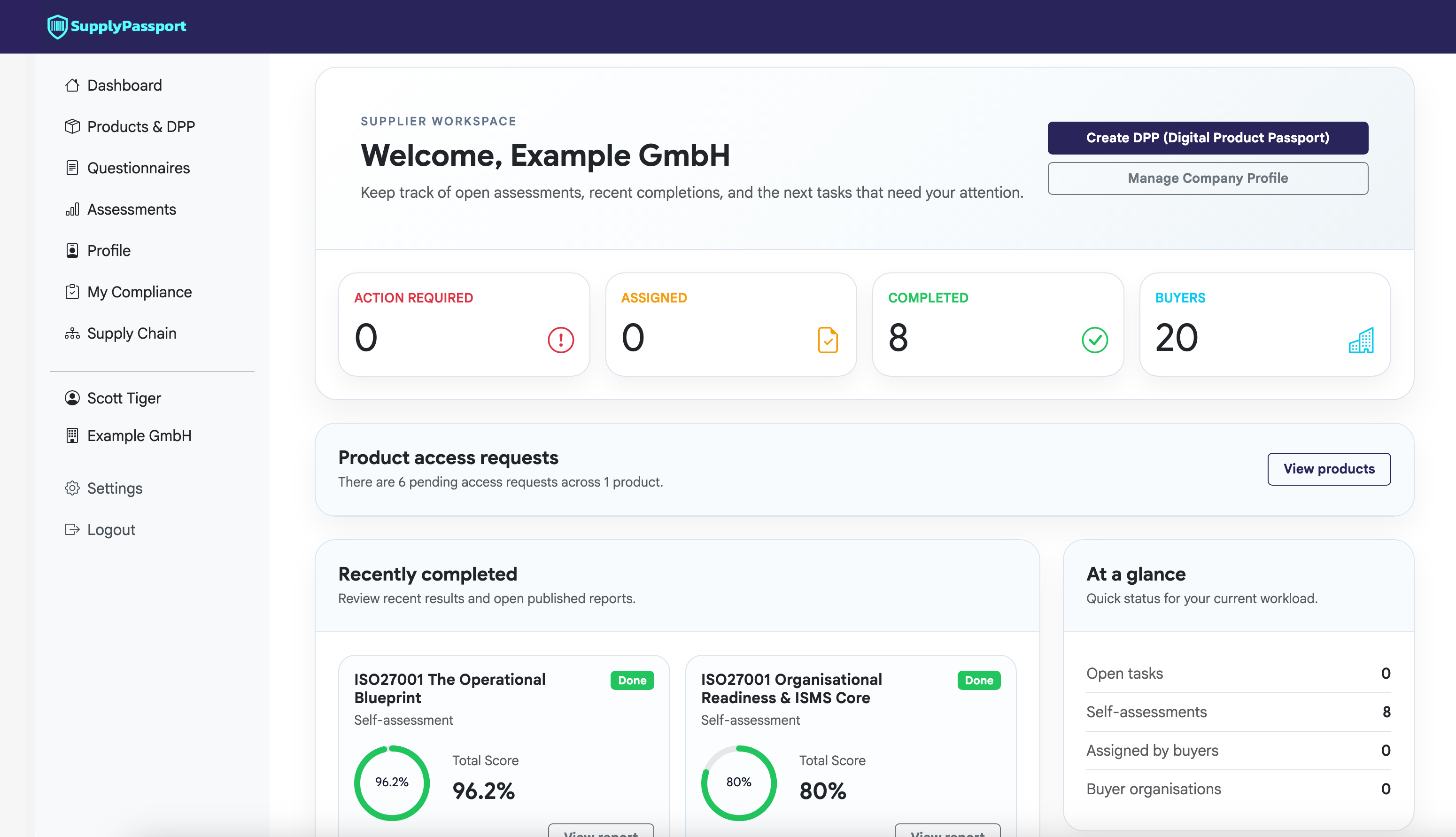Screen dimensions: 1456x837
Task: Click the Done badge on Organisational Readiness
Action: point(979,680)
